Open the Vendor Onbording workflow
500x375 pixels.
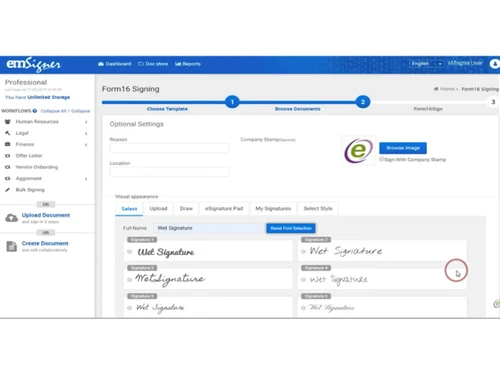37,167
